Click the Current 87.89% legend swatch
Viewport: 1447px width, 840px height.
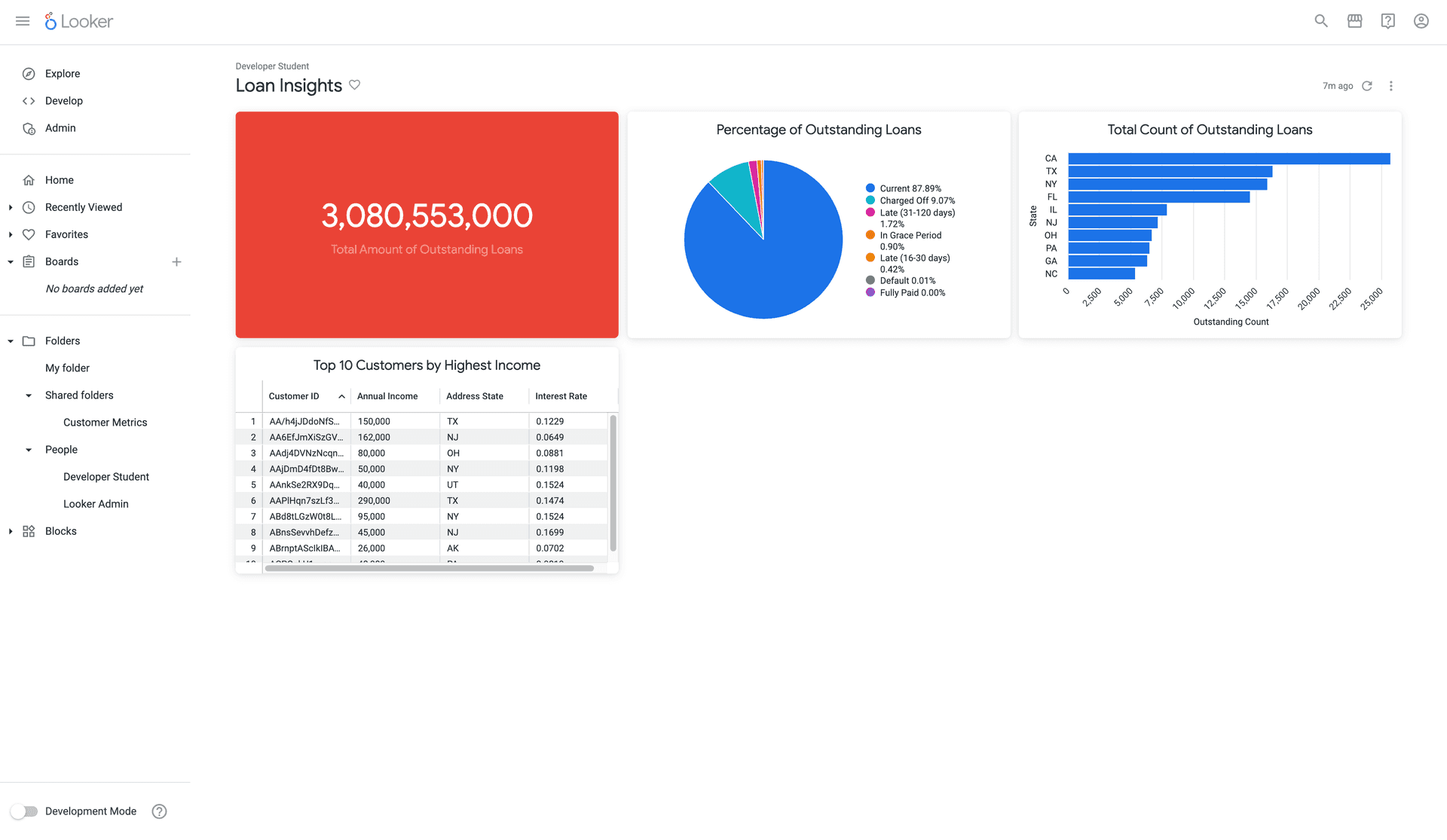pyautogui.click(x=870, y=188)
